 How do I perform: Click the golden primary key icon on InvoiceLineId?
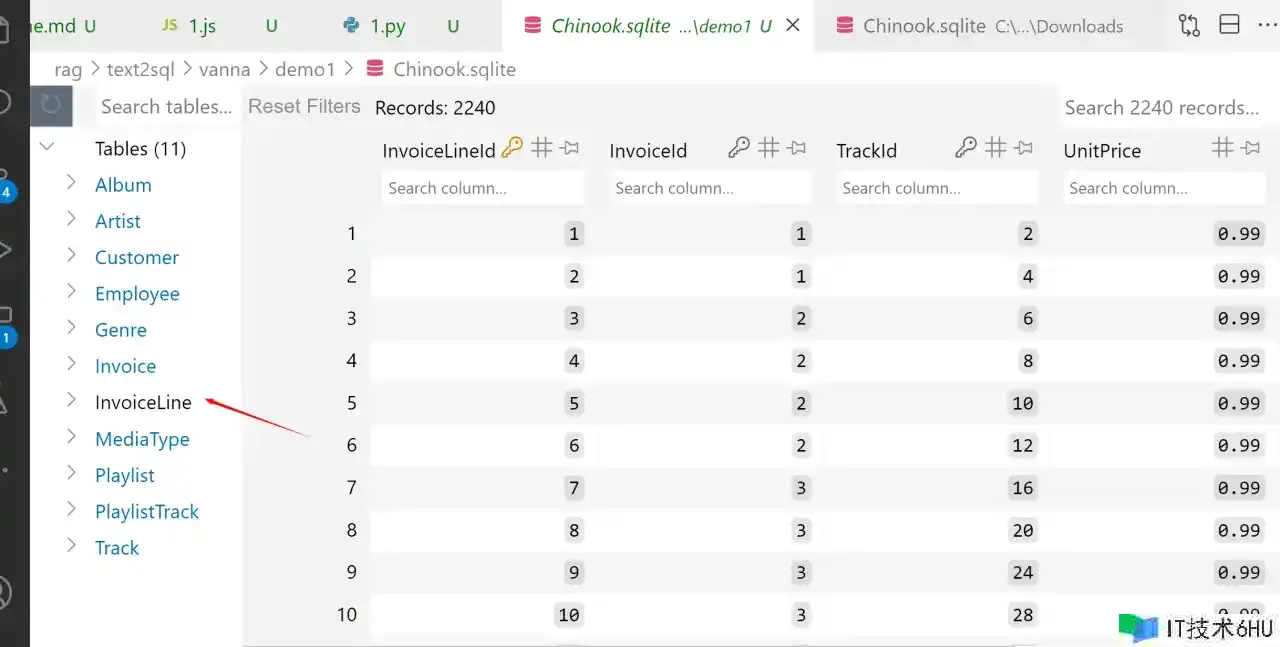coord(512,149)
